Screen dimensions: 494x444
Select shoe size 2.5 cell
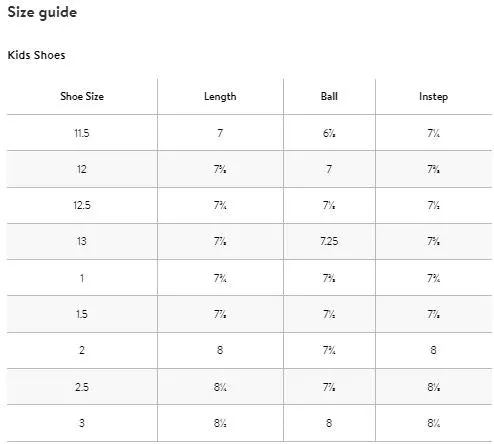click(x=82, y=387)
